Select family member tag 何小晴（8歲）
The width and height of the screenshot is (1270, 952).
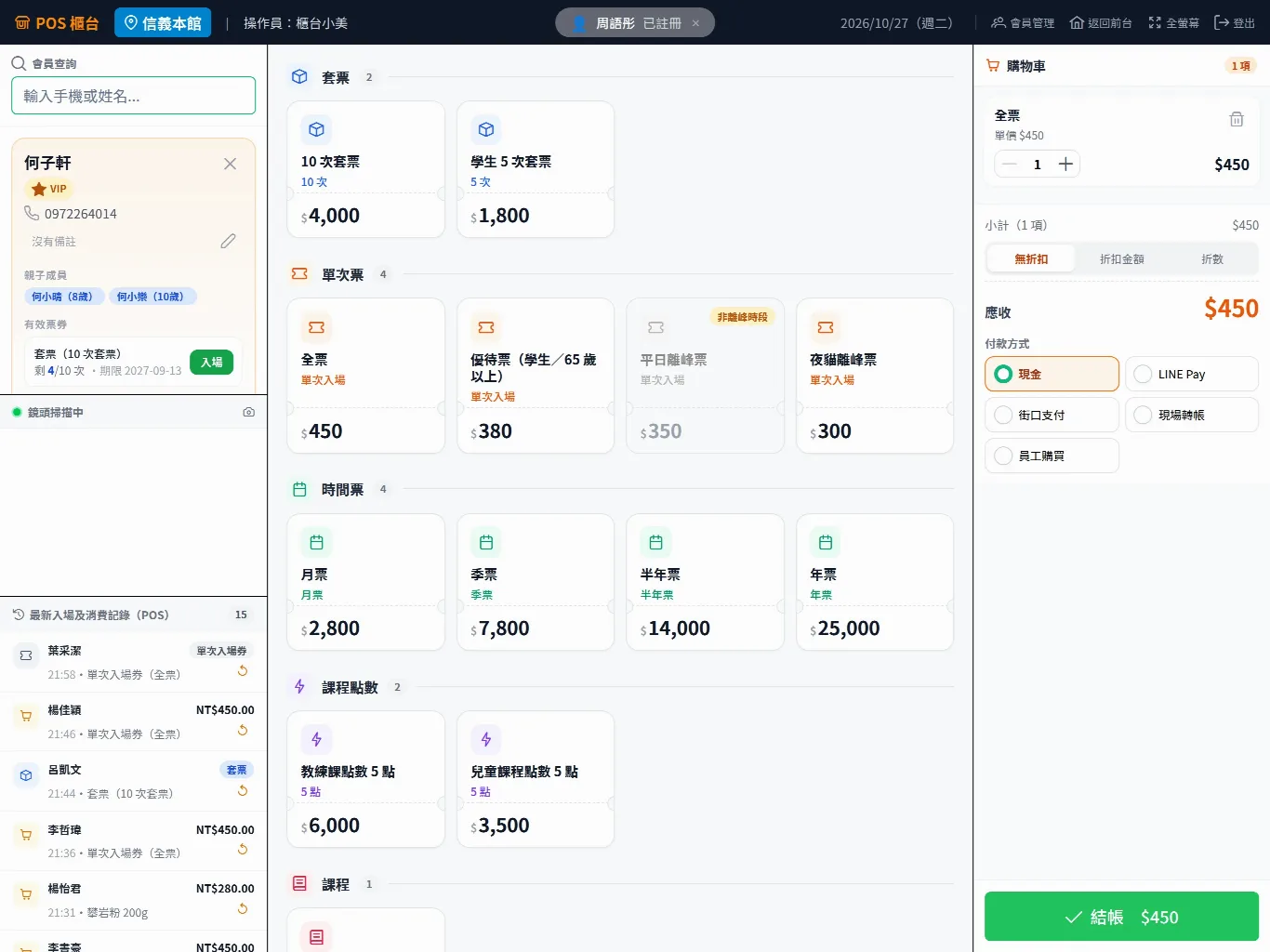pyautogui.click(x=62, y=297)
